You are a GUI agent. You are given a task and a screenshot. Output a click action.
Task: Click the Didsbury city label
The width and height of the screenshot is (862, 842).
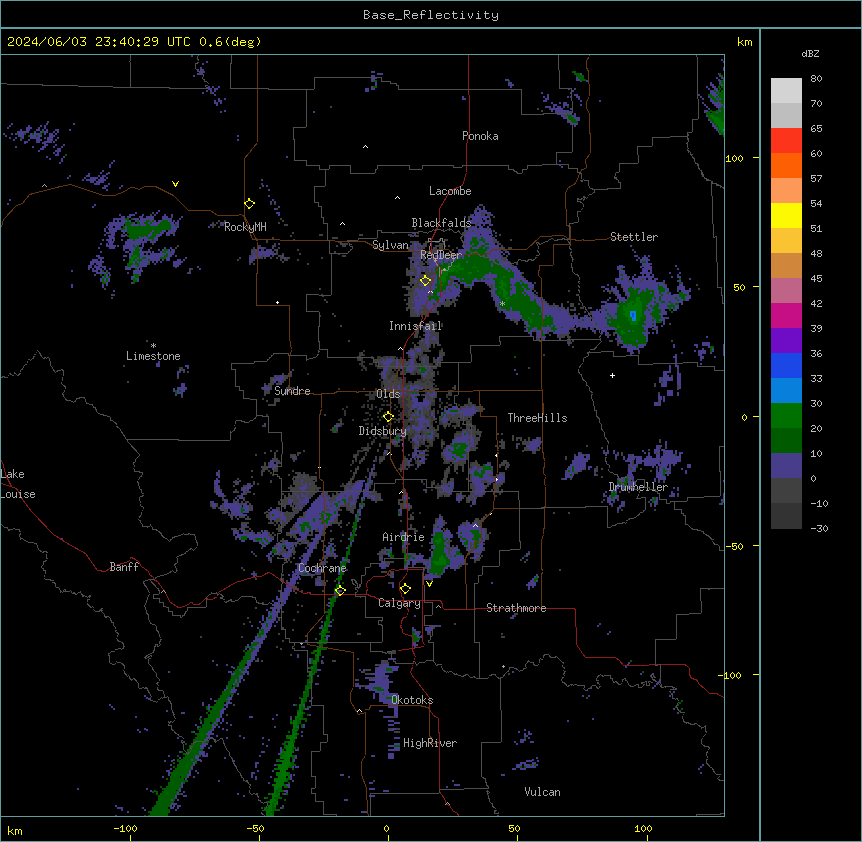pos(383,431)
